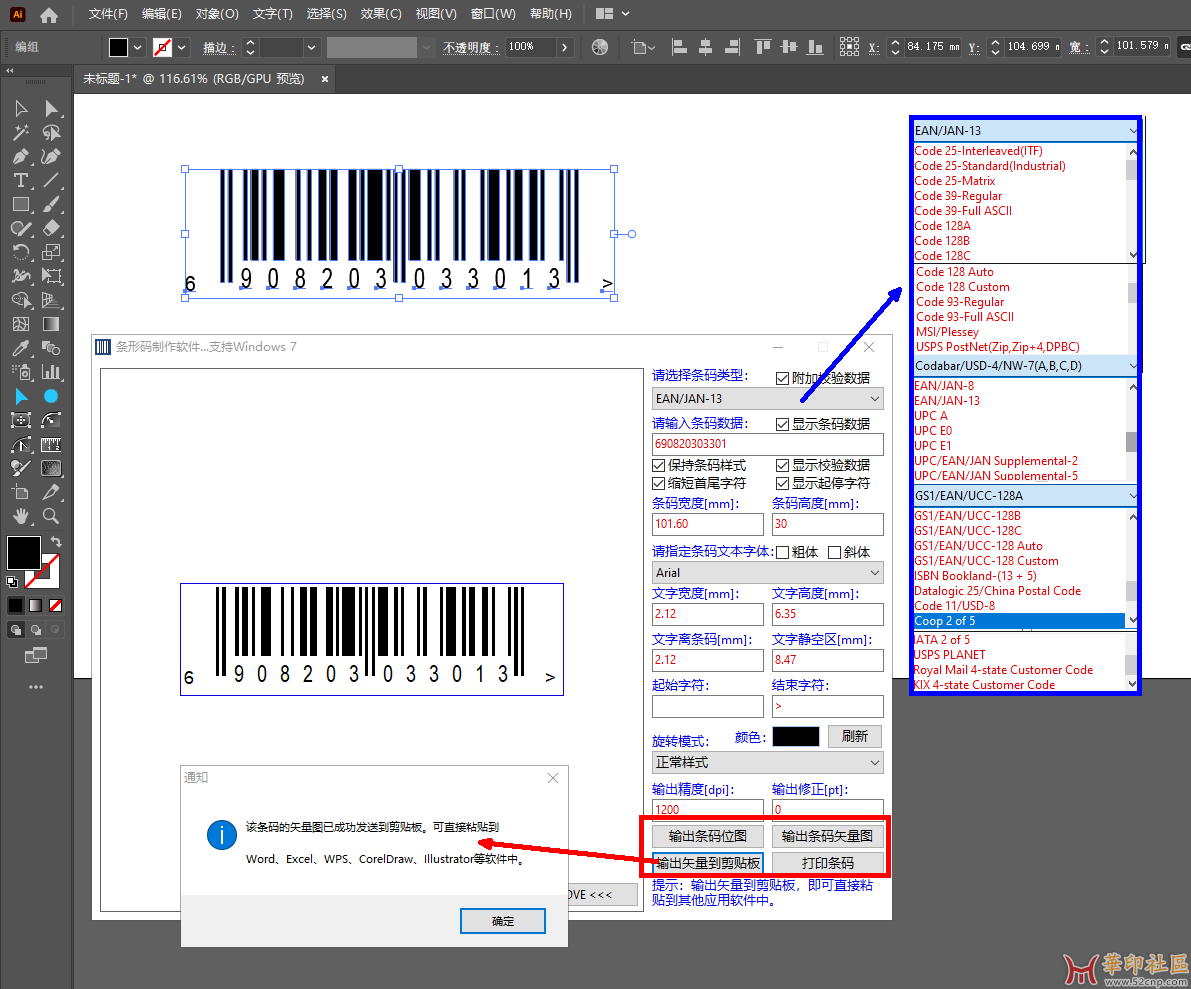Click 输出条码矢量图 button
Screen dimensions: 1191x989
point(827,836)
